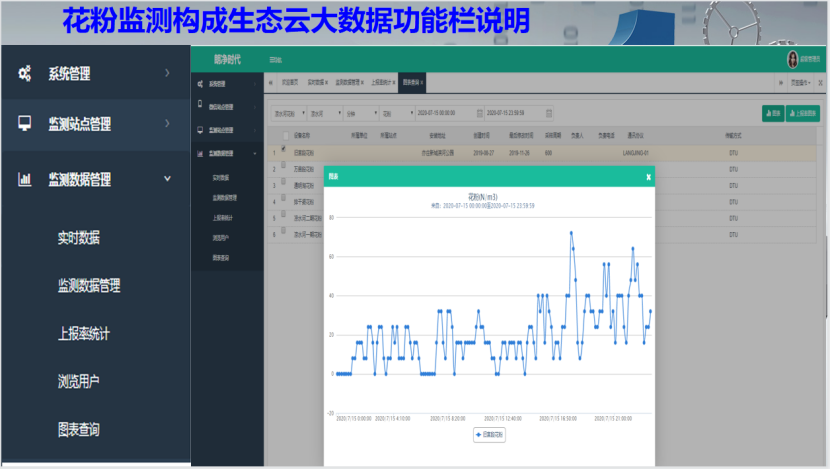Click the user avatar in top right
The width and height of the screenshot is (831, 469).
(793, 59)
